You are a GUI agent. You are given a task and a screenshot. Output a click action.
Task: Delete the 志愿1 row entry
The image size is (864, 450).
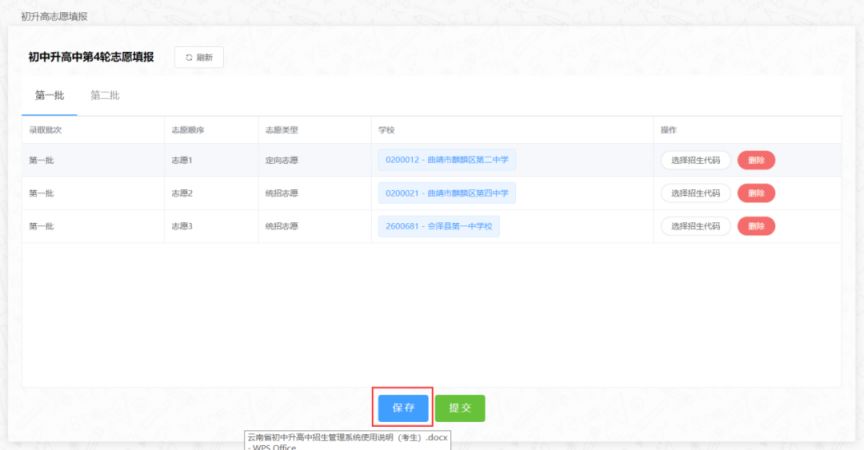pos(756,160)
